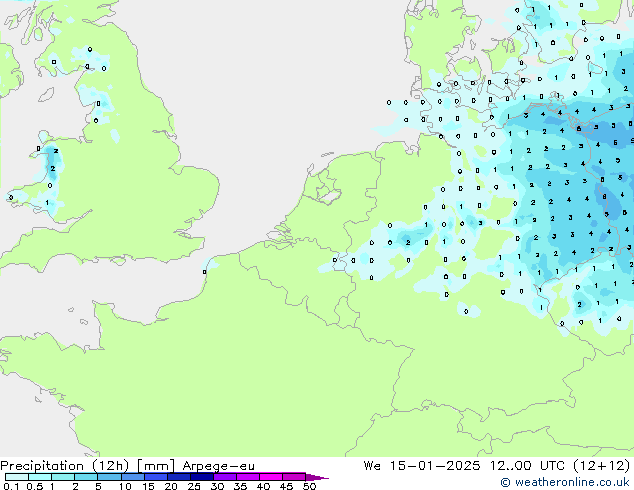Click the 30–35 mm purple swatch
The width and height of the screenshot is (634, 490).
click(225, 477)
